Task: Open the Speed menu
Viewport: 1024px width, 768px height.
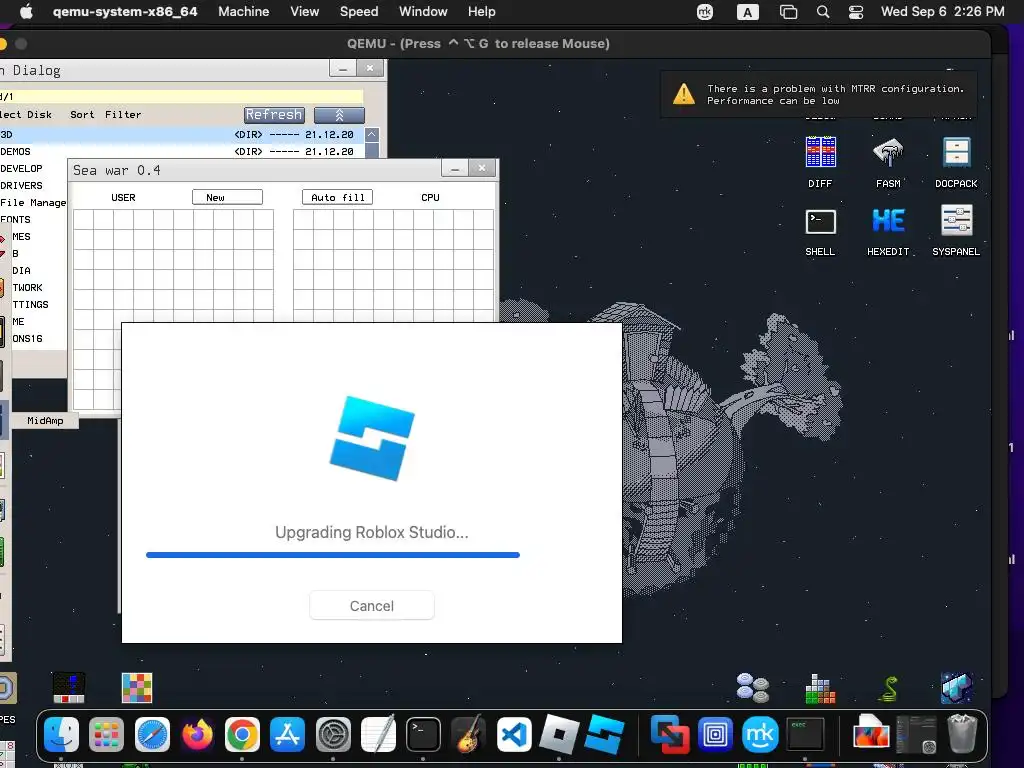Action: pos(359,12)
